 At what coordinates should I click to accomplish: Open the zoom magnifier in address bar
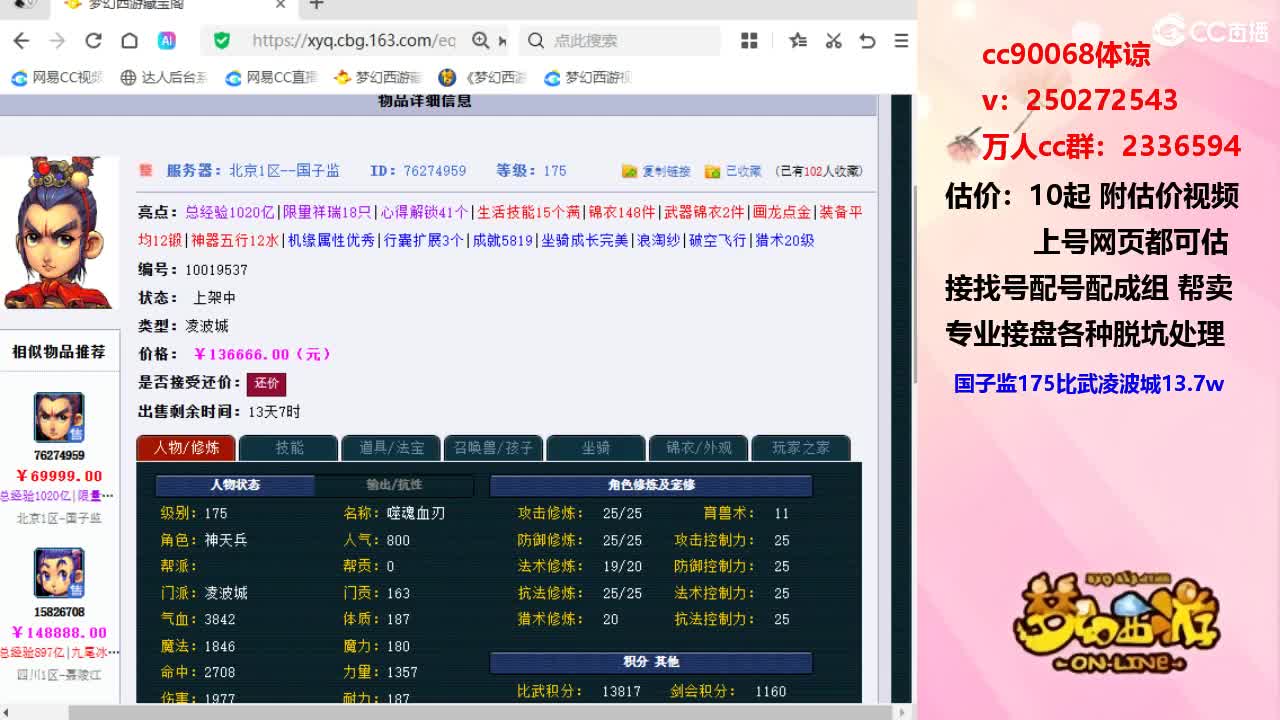pyautogui.click(x=481, y=41)
